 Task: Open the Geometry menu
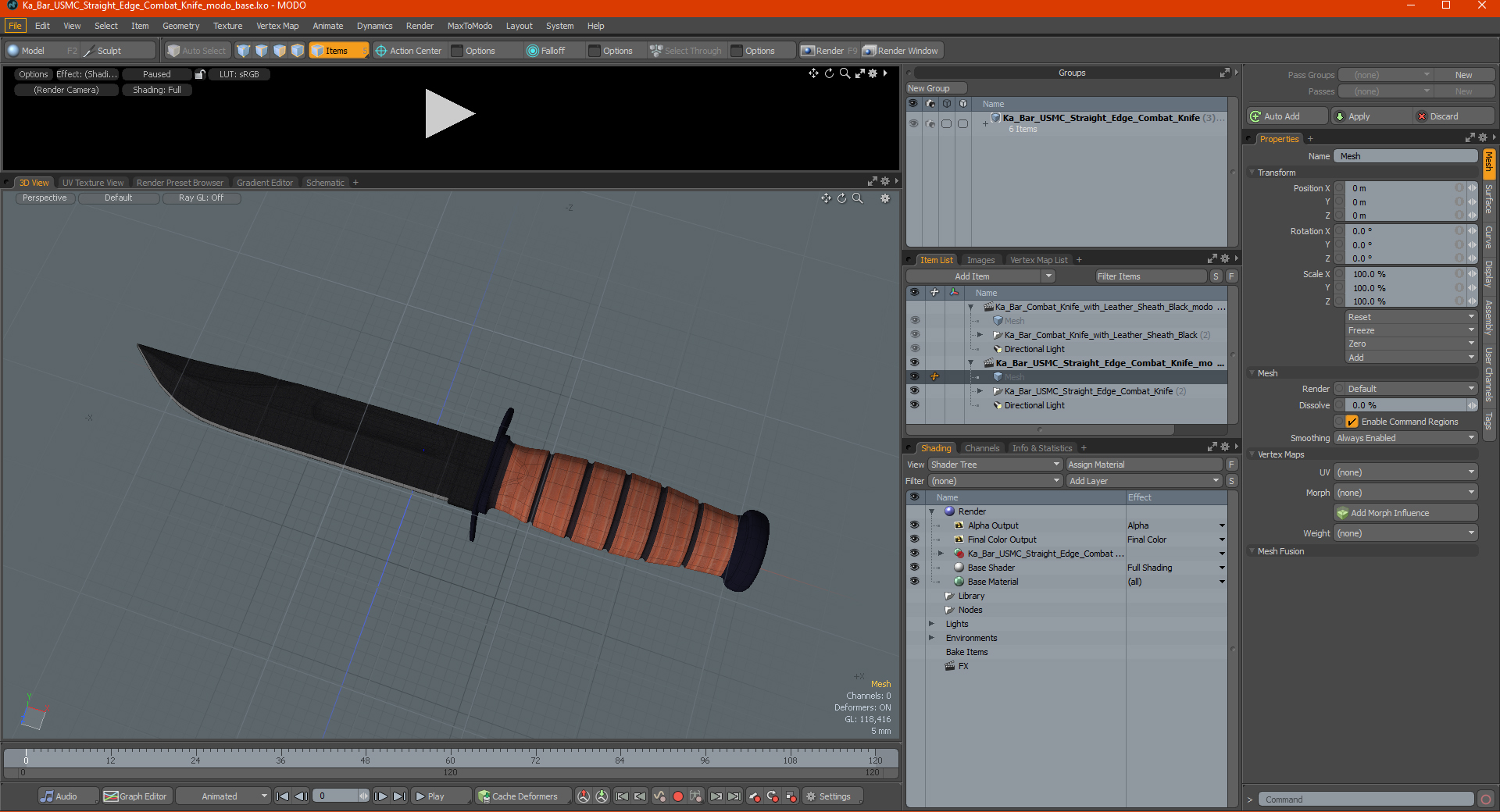[x=180, y=26]
